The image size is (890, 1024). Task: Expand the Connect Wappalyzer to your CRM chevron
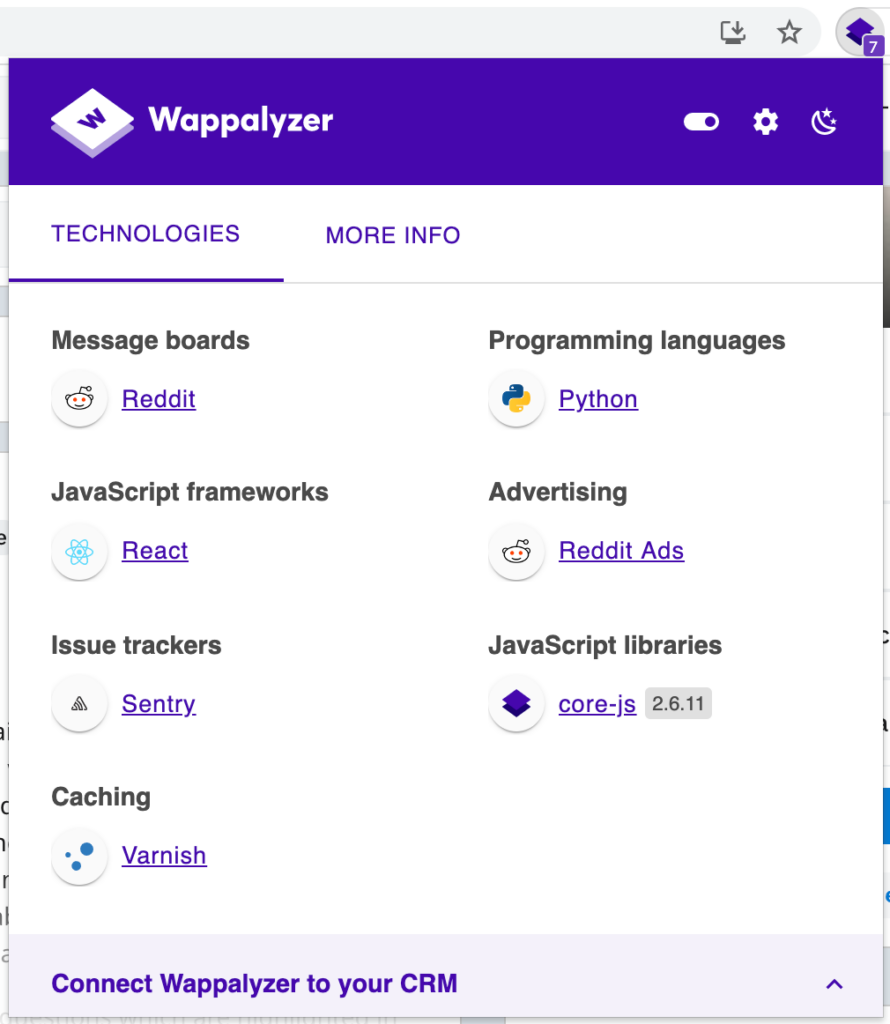point(834,984)
